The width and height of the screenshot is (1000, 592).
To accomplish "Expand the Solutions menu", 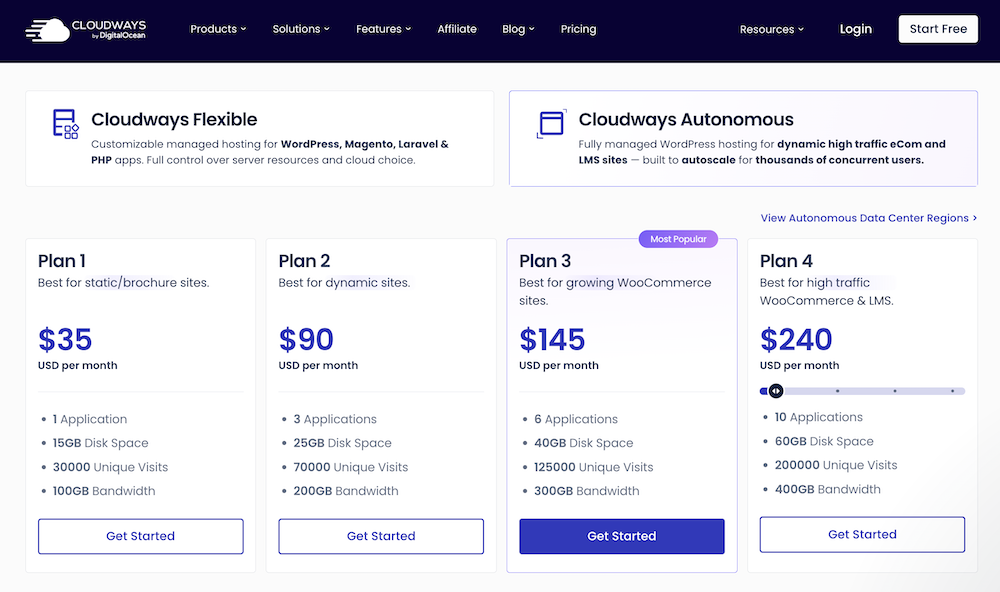I will point(301,29).
